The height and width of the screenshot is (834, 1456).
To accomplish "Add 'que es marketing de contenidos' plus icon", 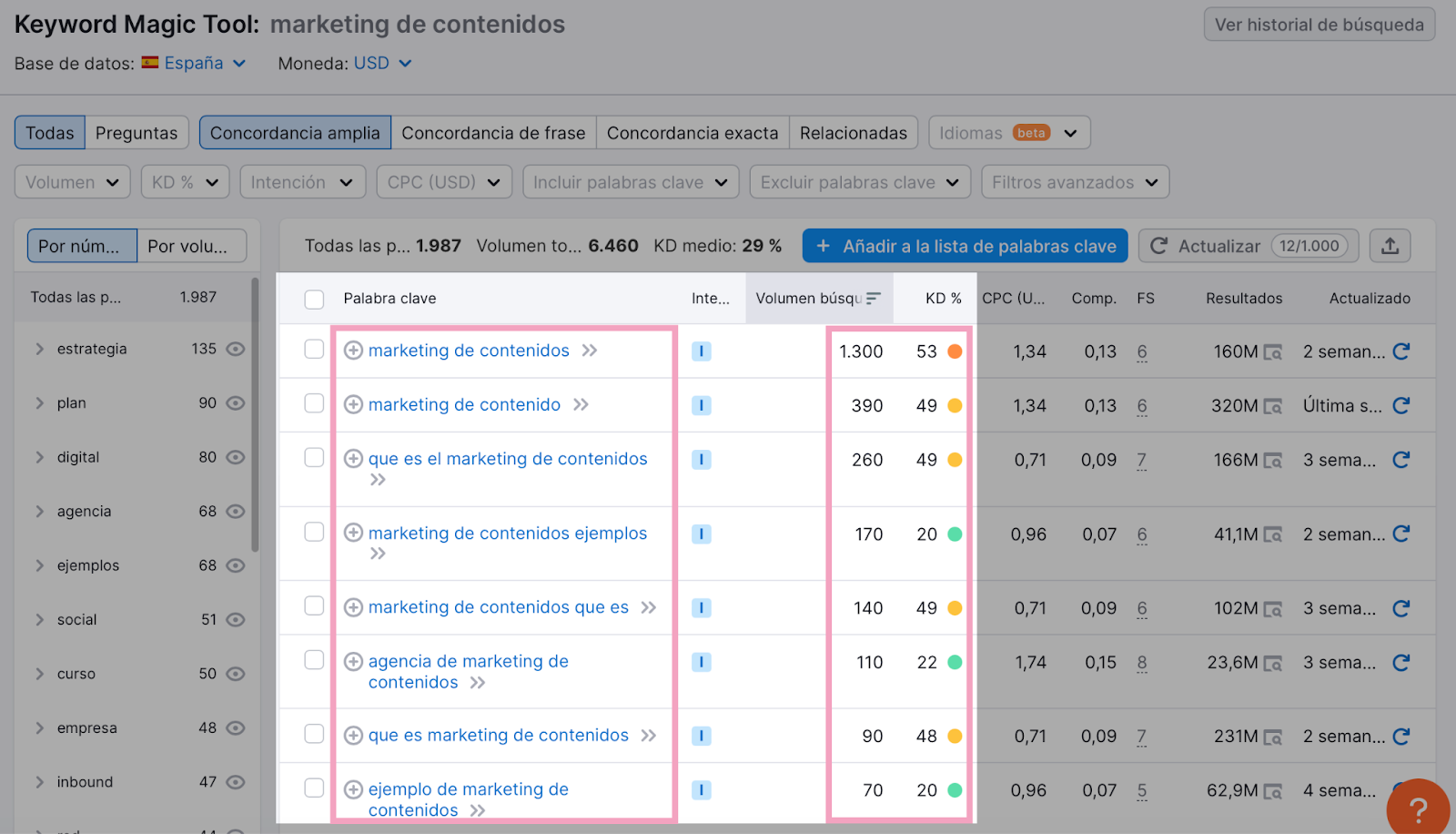I will (x=353, y=735).
